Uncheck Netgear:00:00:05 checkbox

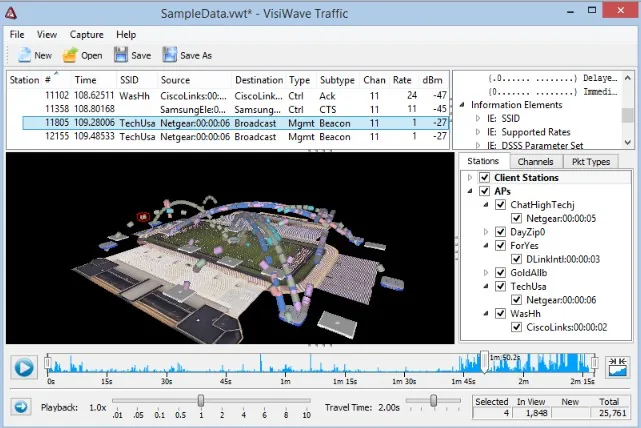[516, 218]
